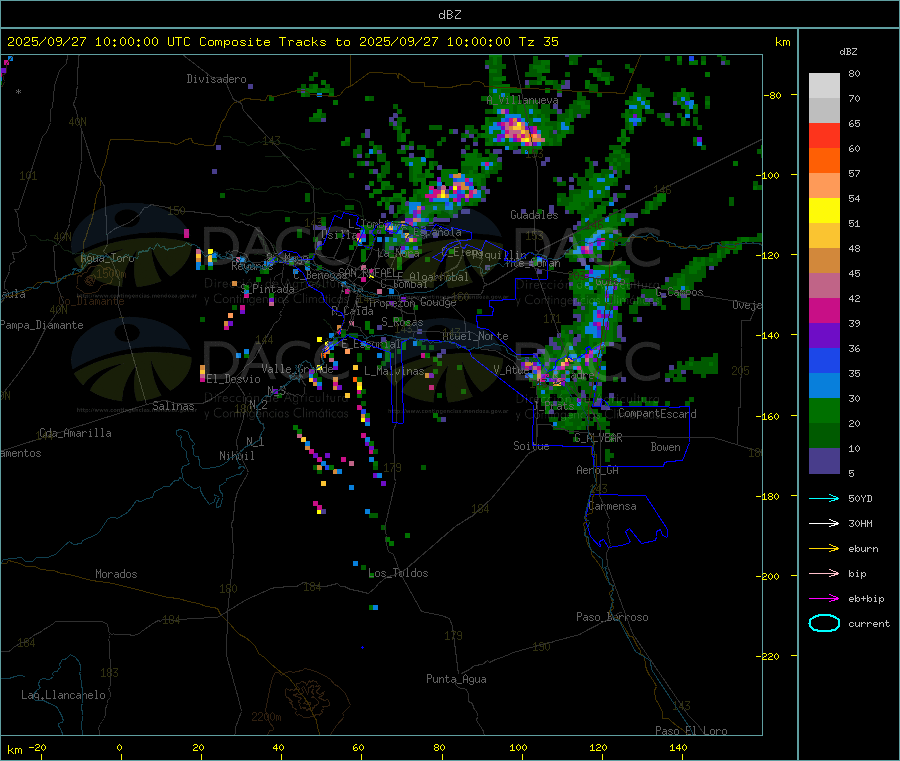Select the yellow 51-54 dBZ color band
900x761 pixels.
pos(824,211)
